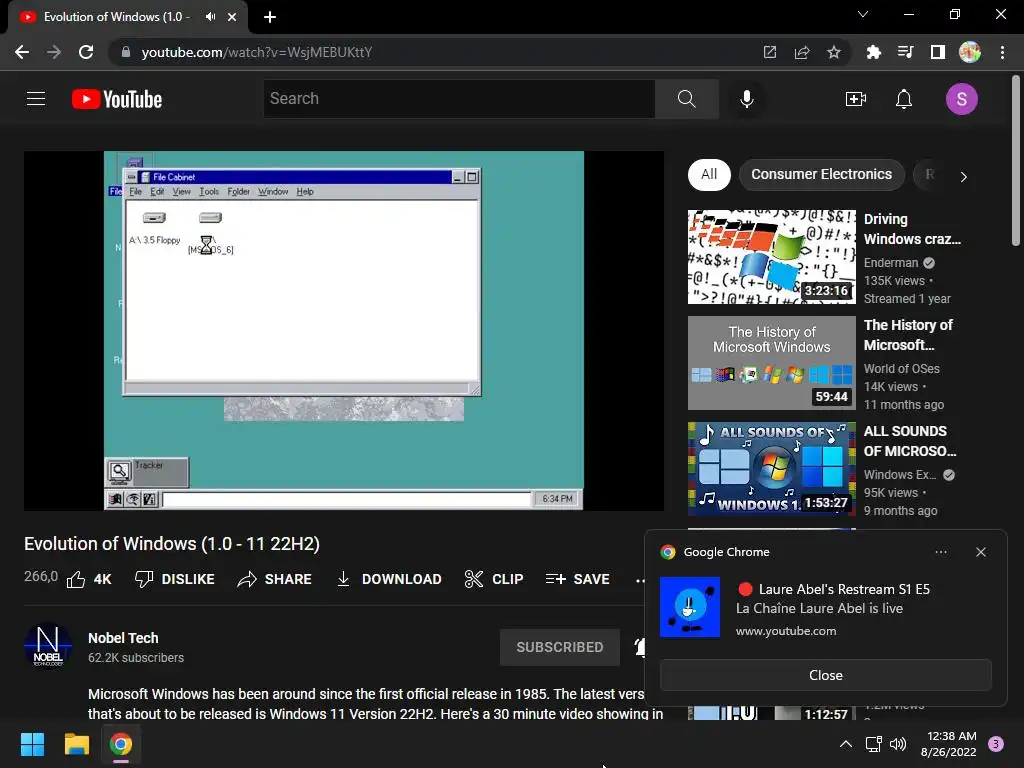Reload the page with refresh icon
This screenshot has width=1024, height=768.
click(86, 52)
